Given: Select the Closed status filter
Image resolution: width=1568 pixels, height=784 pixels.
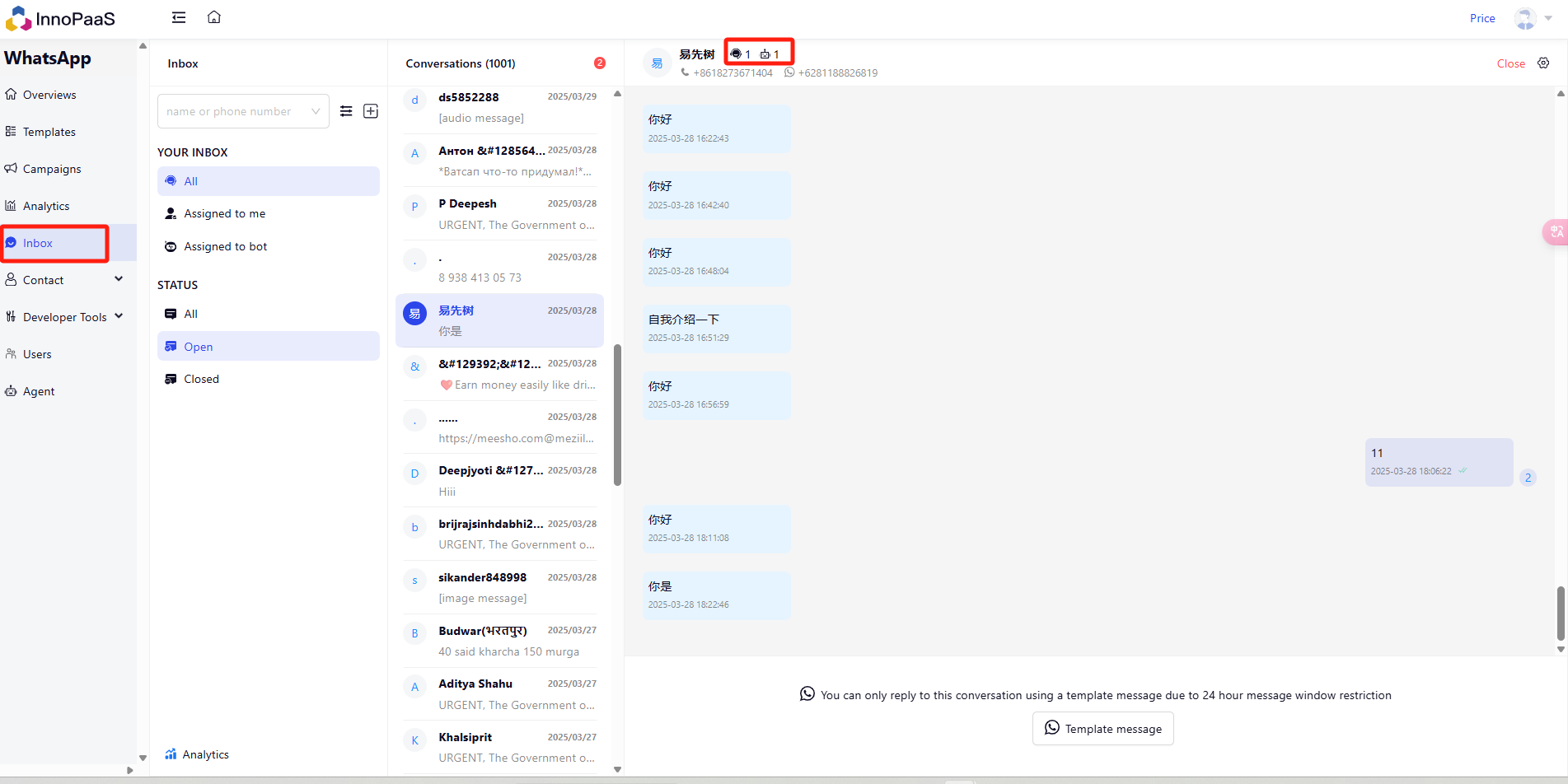Looking at the screenshot, I should [x=201, y=379].
